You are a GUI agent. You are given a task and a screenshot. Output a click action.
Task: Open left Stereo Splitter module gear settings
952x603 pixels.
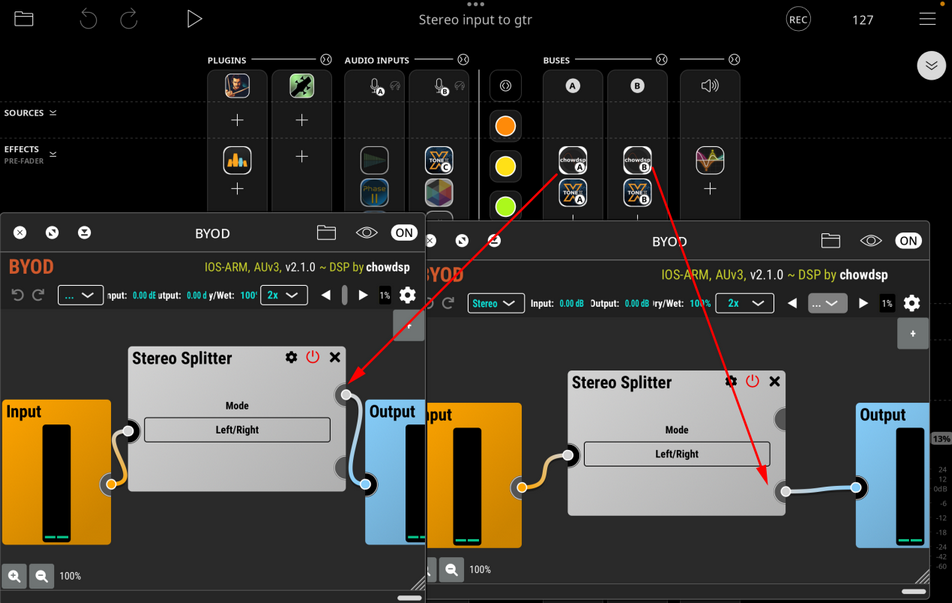[291, 357]
